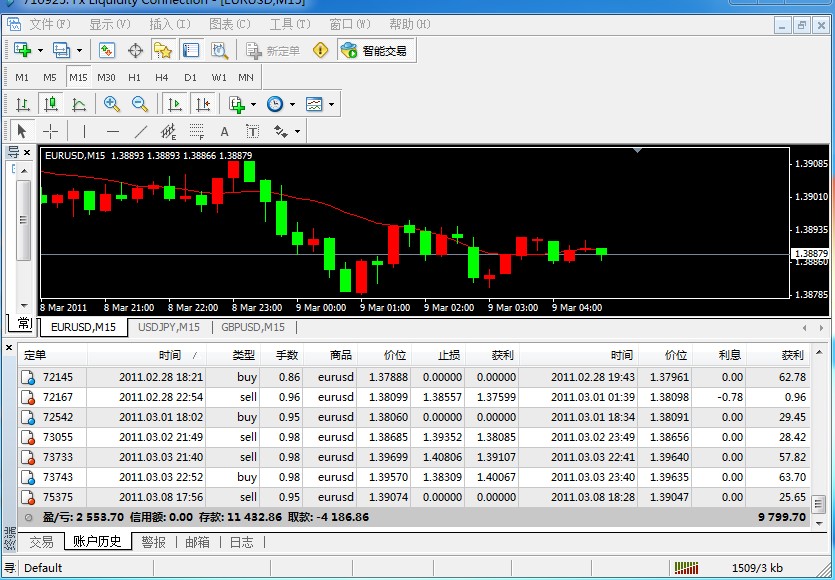Viewport: 835px width, 580px height.
Task: Switch to the GBPUSD,M15 chart tab
Action: (253, 327)
